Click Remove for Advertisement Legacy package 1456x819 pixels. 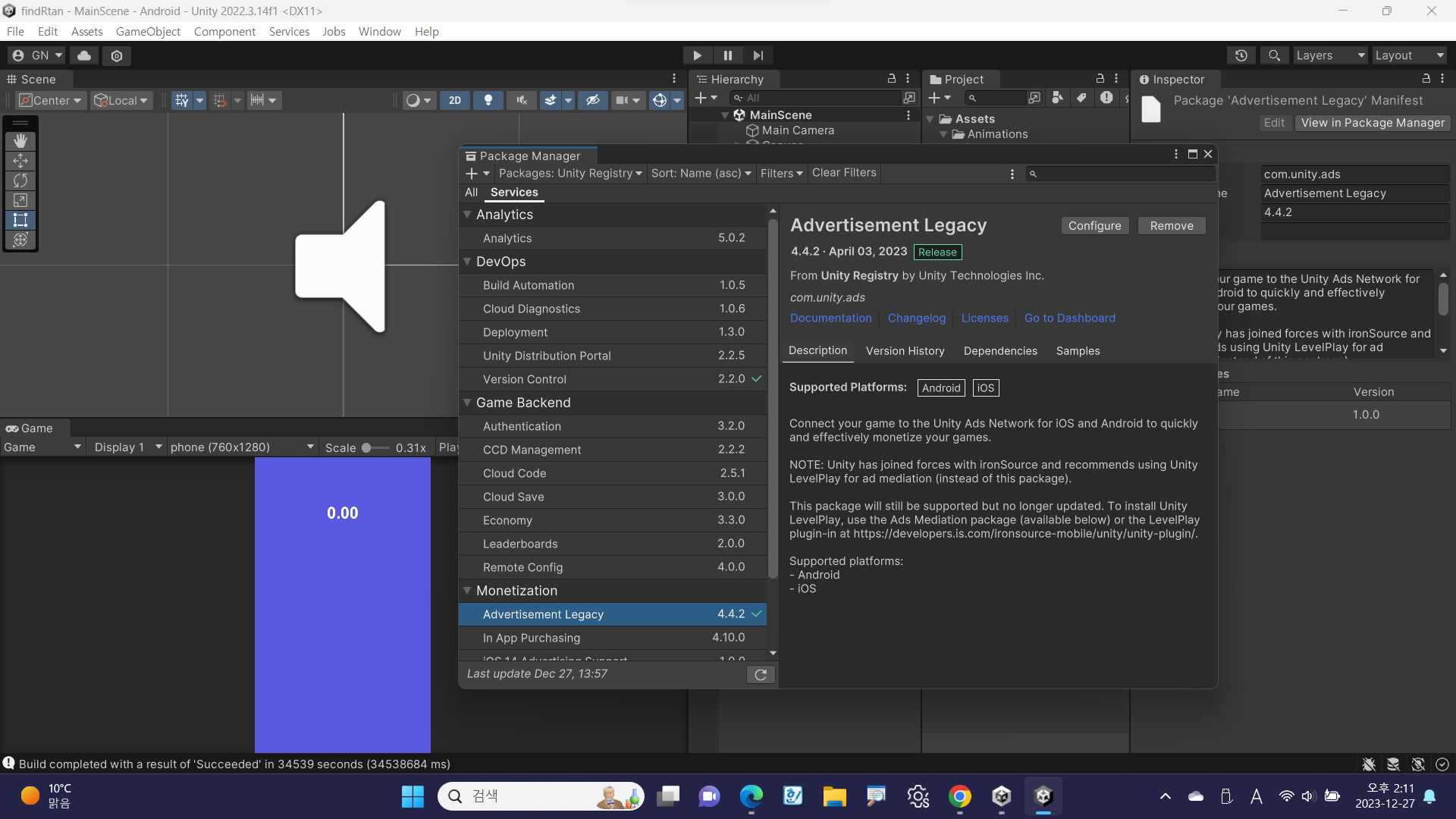coord(1172,226)
